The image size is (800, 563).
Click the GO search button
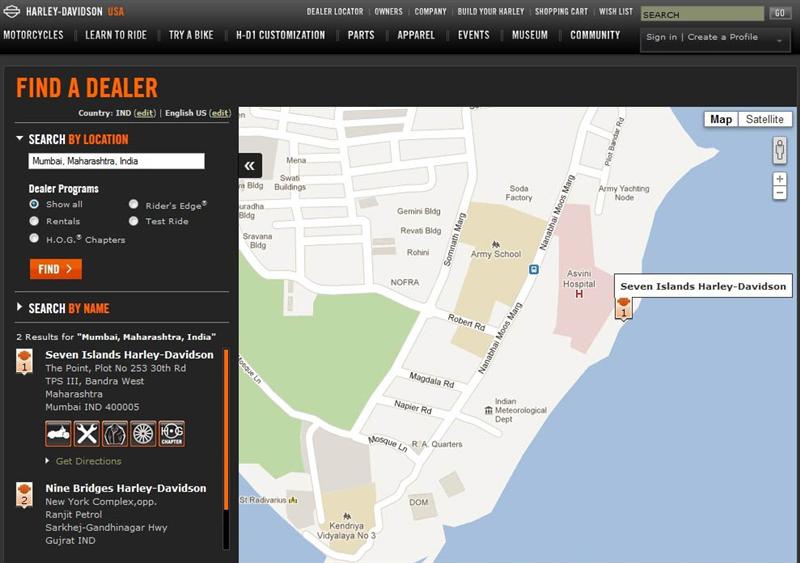(x=780, y=13)
